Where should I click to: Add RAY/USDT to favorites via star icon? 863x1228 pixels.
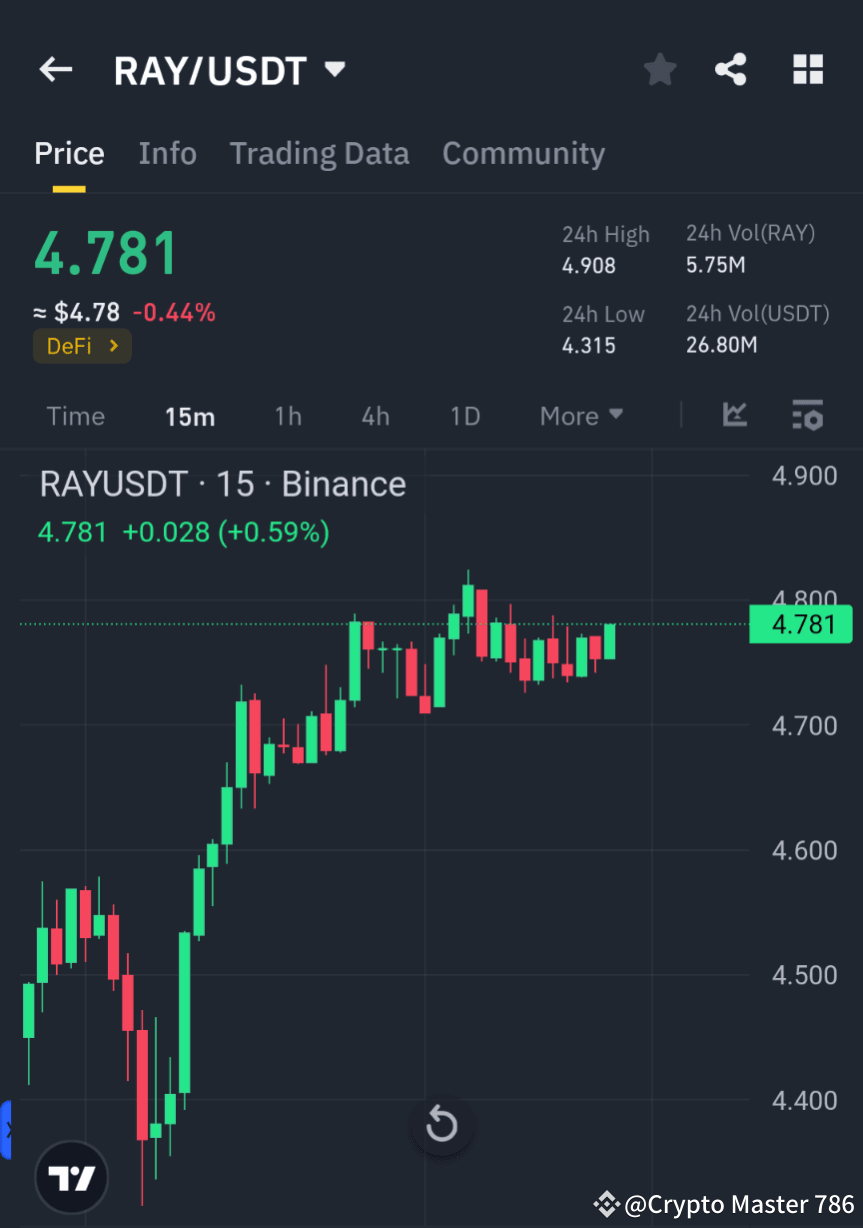(659, 69)
